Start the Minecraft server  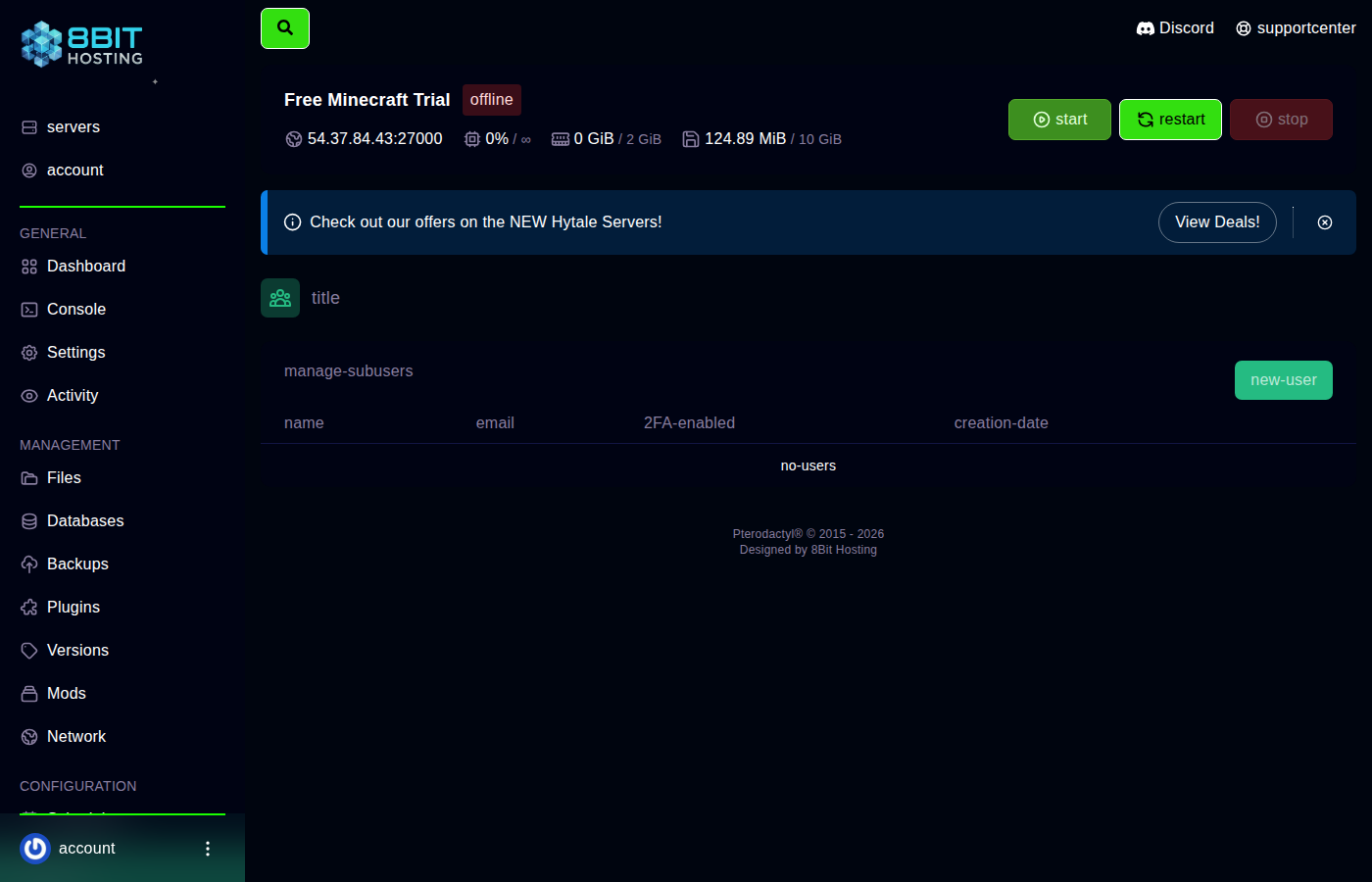[x=1059, y=120]
